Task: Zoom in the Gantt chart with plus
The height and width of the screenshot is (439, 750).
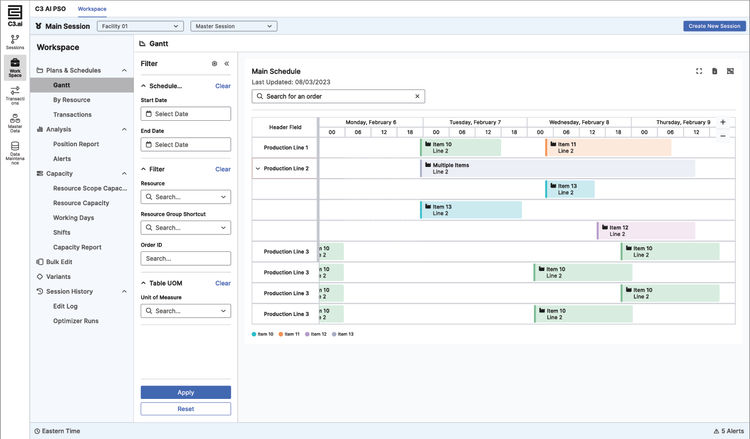Action: point(723,122)
